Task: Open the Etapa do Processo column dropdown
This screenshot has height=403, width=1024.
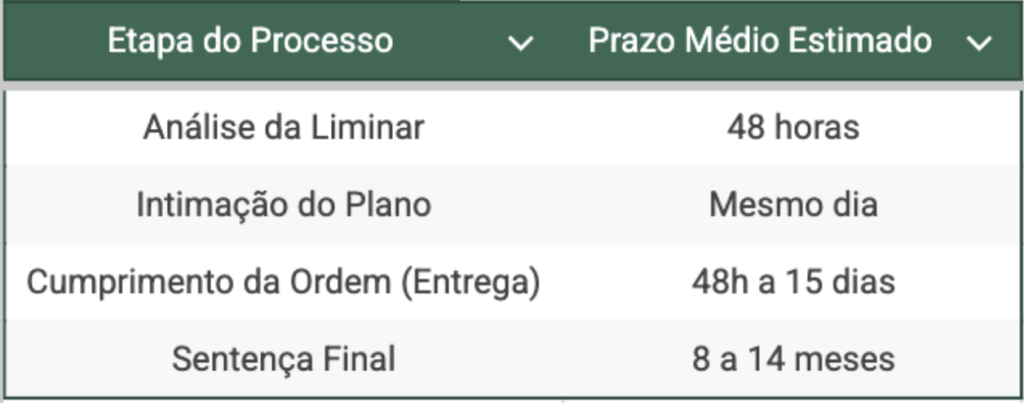Action: [x=520, y=44]
